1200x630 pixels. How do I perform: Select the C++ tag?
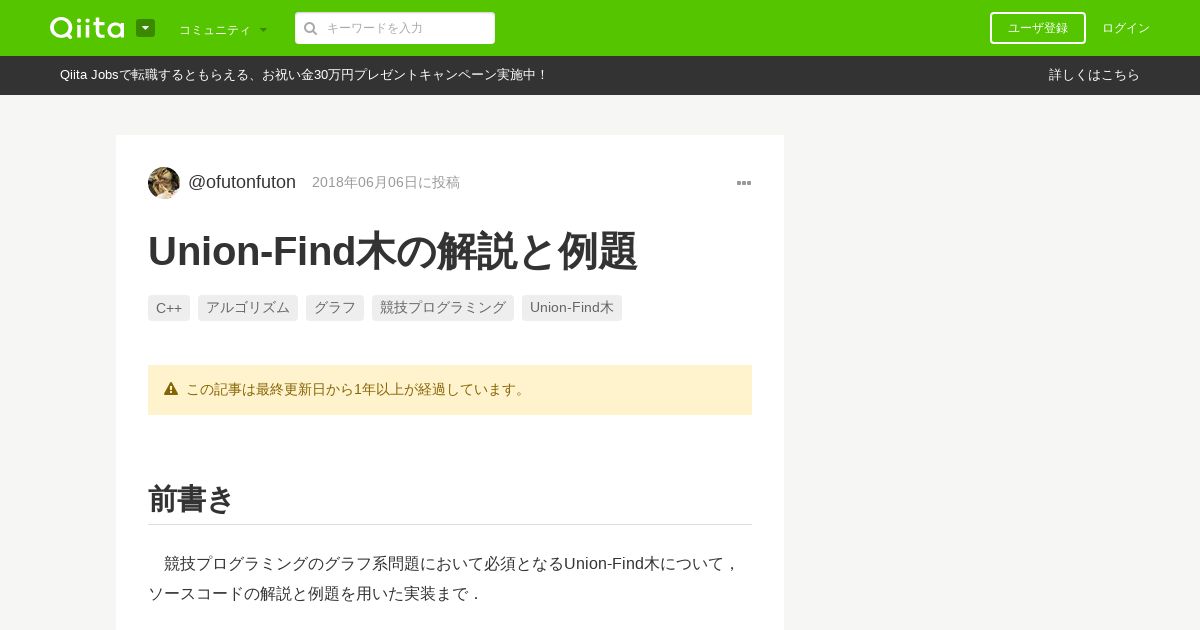point(169,308)
